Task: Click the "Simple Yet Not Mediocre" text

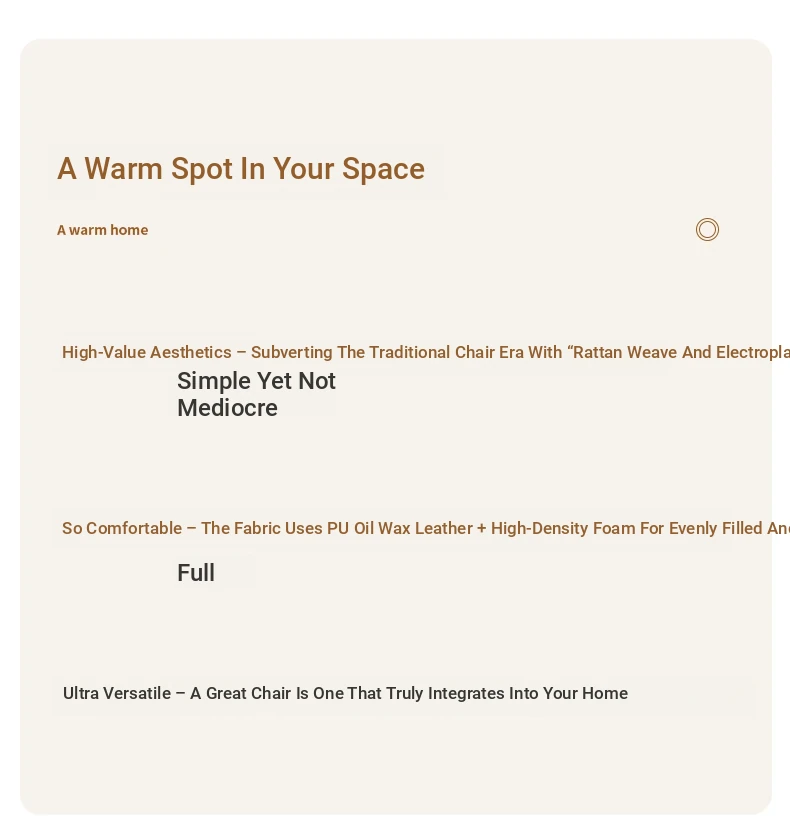Action: [x=256, y=394]
